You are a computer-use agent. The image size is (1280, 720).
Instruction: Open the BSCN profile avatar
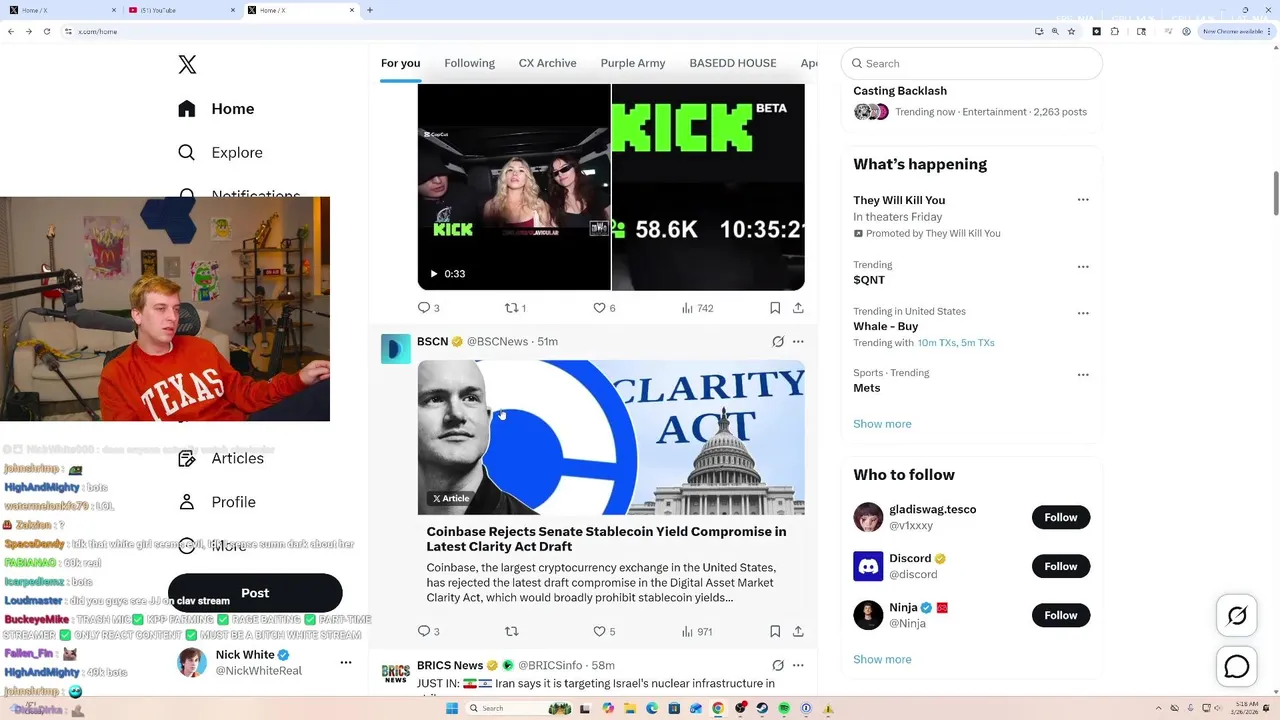coord(396,349)
